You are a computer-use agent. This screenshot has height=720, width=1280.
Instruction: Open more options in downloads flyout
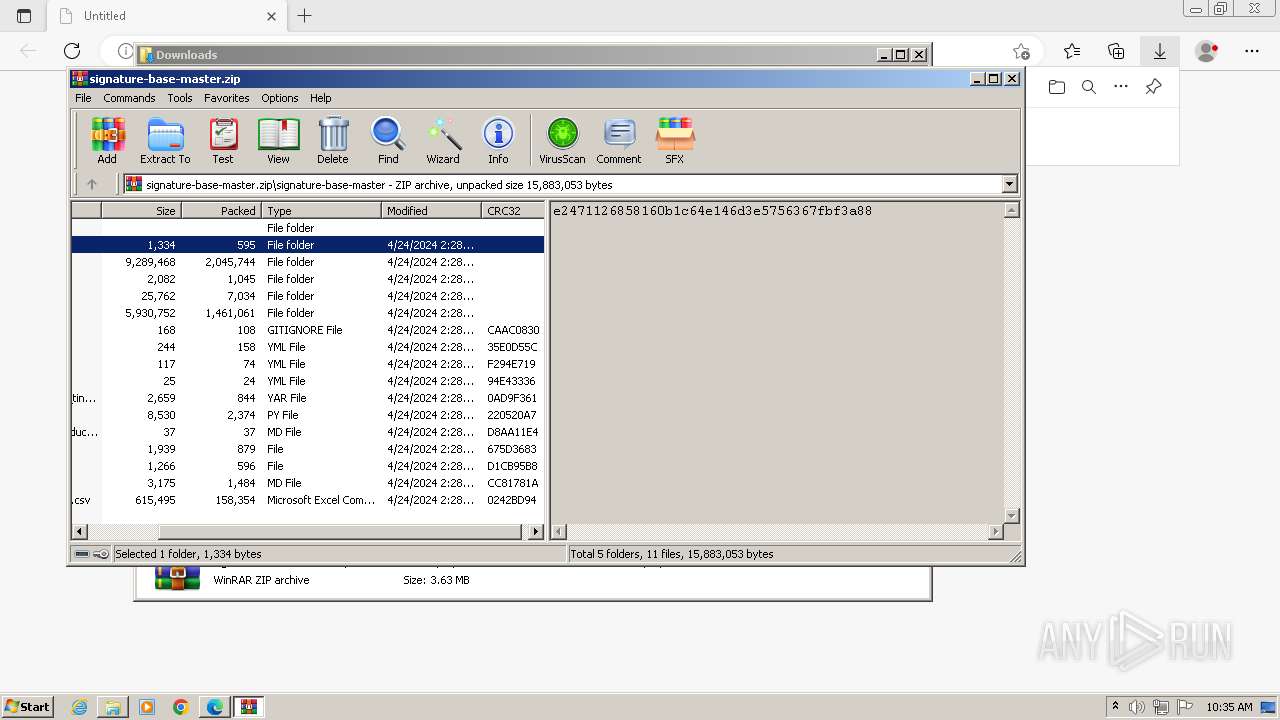pos(1121,87)
